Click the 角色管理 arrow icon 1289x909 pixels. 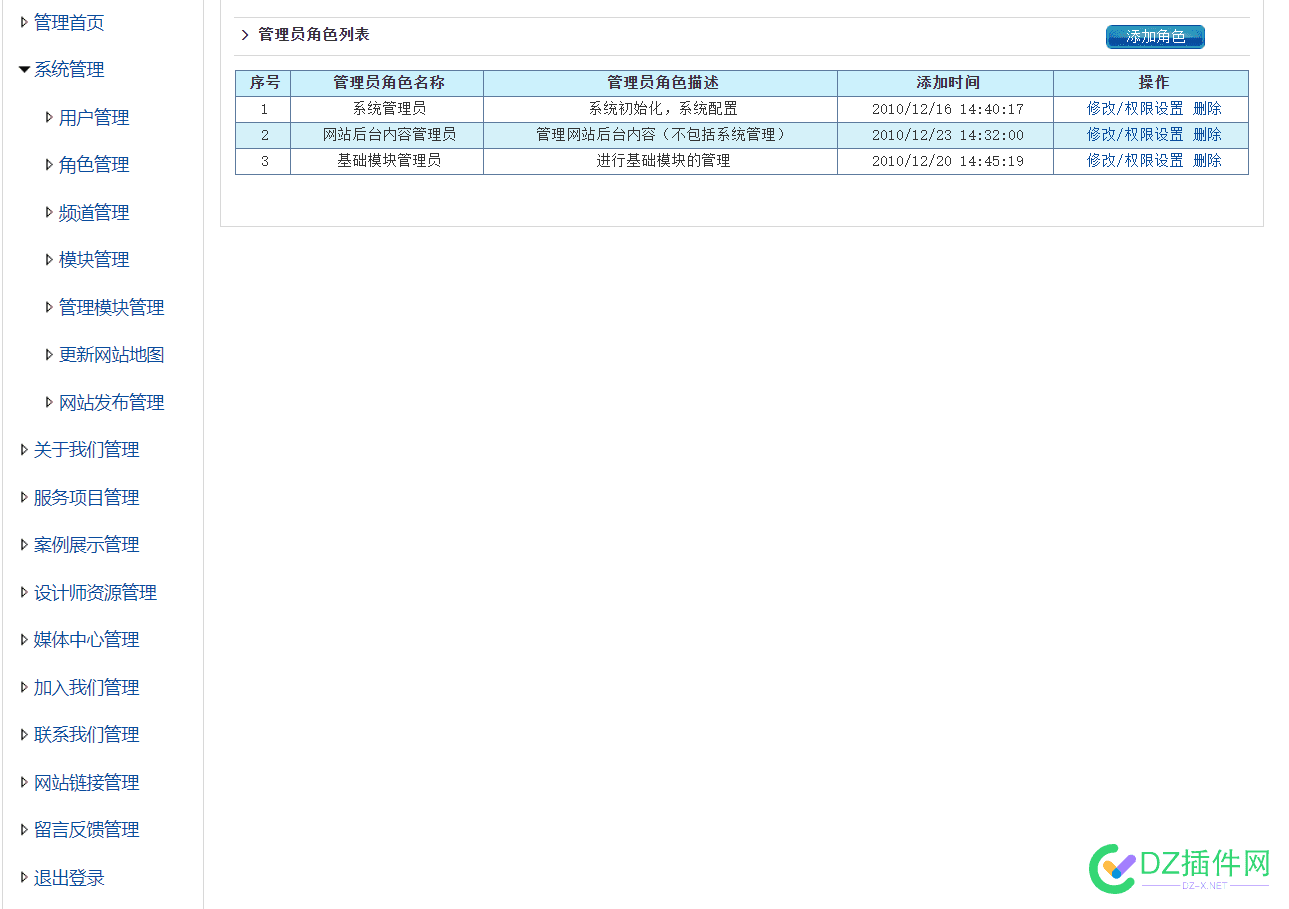pos(49,165)
